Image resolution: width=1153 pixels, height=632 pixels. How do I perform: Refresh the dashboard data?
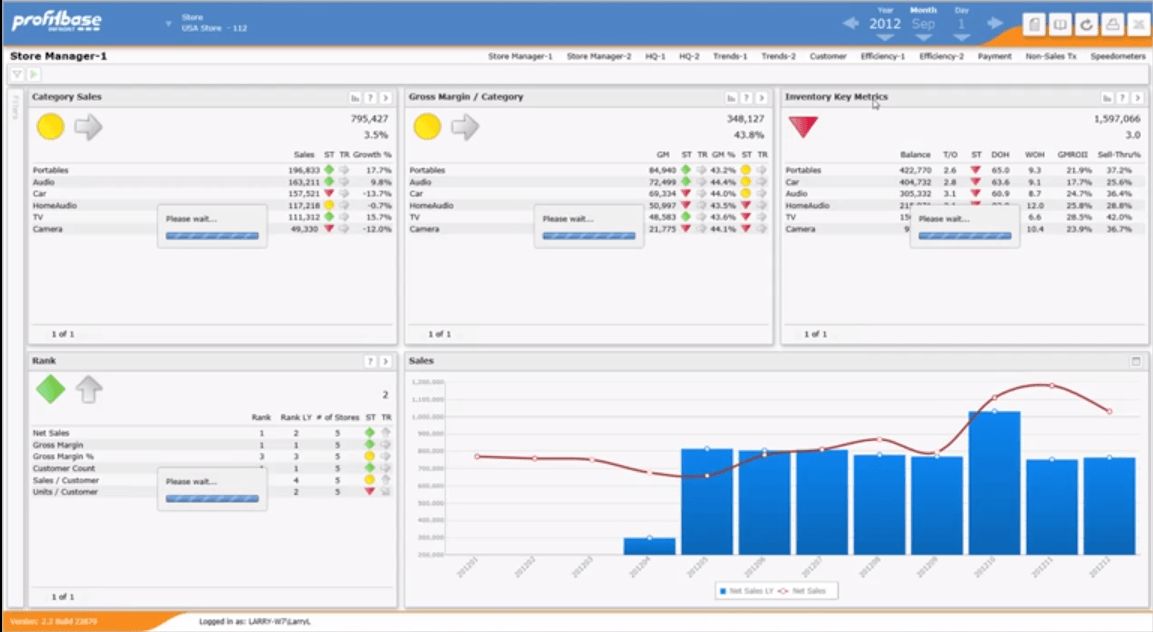click(1086, 24)
